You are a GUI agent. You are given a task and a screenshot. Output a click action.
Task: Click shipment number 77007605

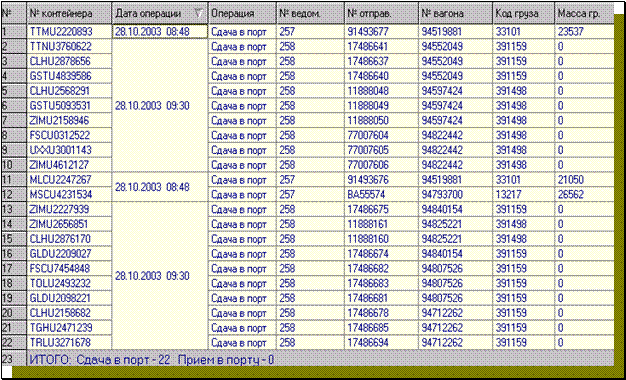368,150
